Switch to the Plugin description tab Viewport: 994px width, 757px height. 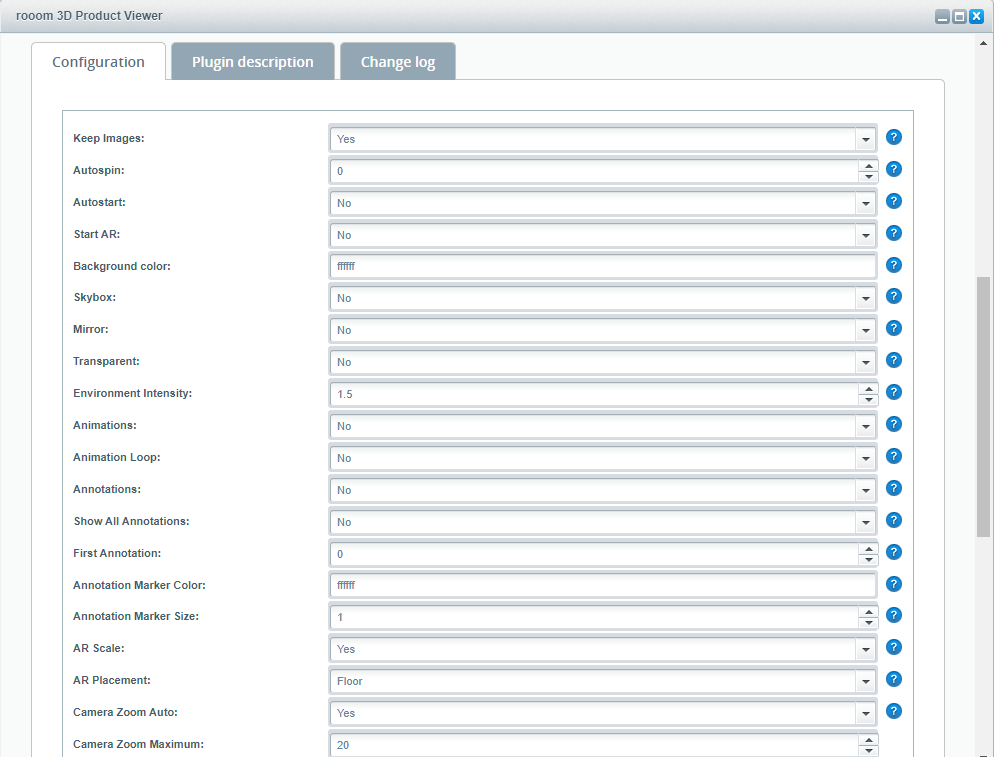[252, 62]
